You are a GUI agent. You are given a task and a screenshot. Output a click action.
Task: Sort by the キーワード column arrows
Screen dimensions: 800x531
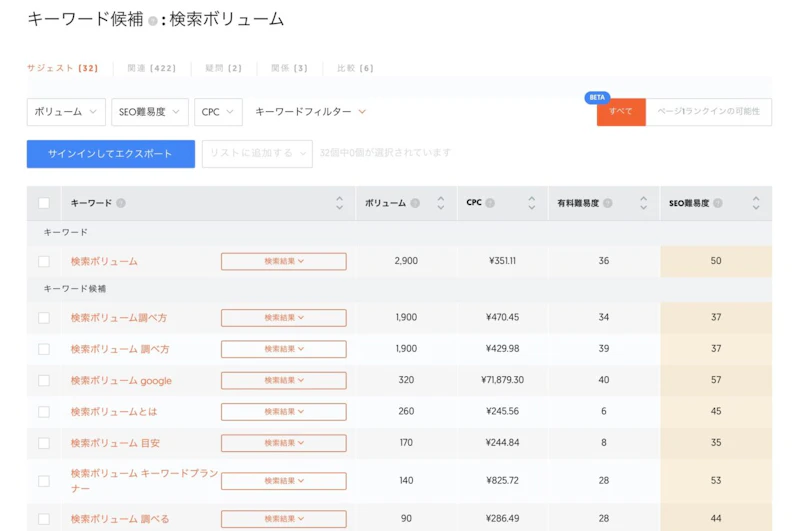pos(339,203)
